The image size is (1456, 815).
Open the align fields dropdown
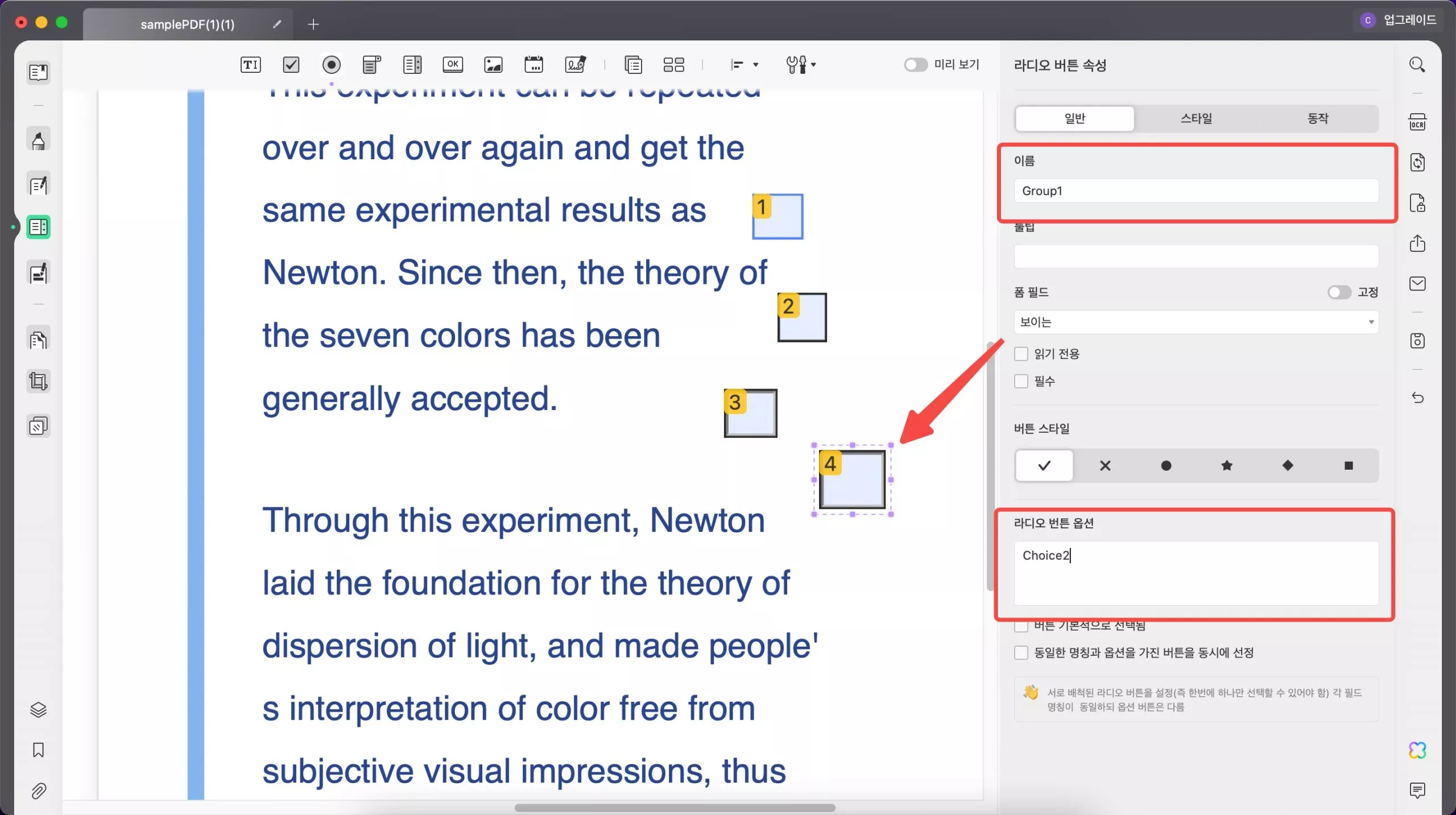pyautogui.click(x=744, y=65)
